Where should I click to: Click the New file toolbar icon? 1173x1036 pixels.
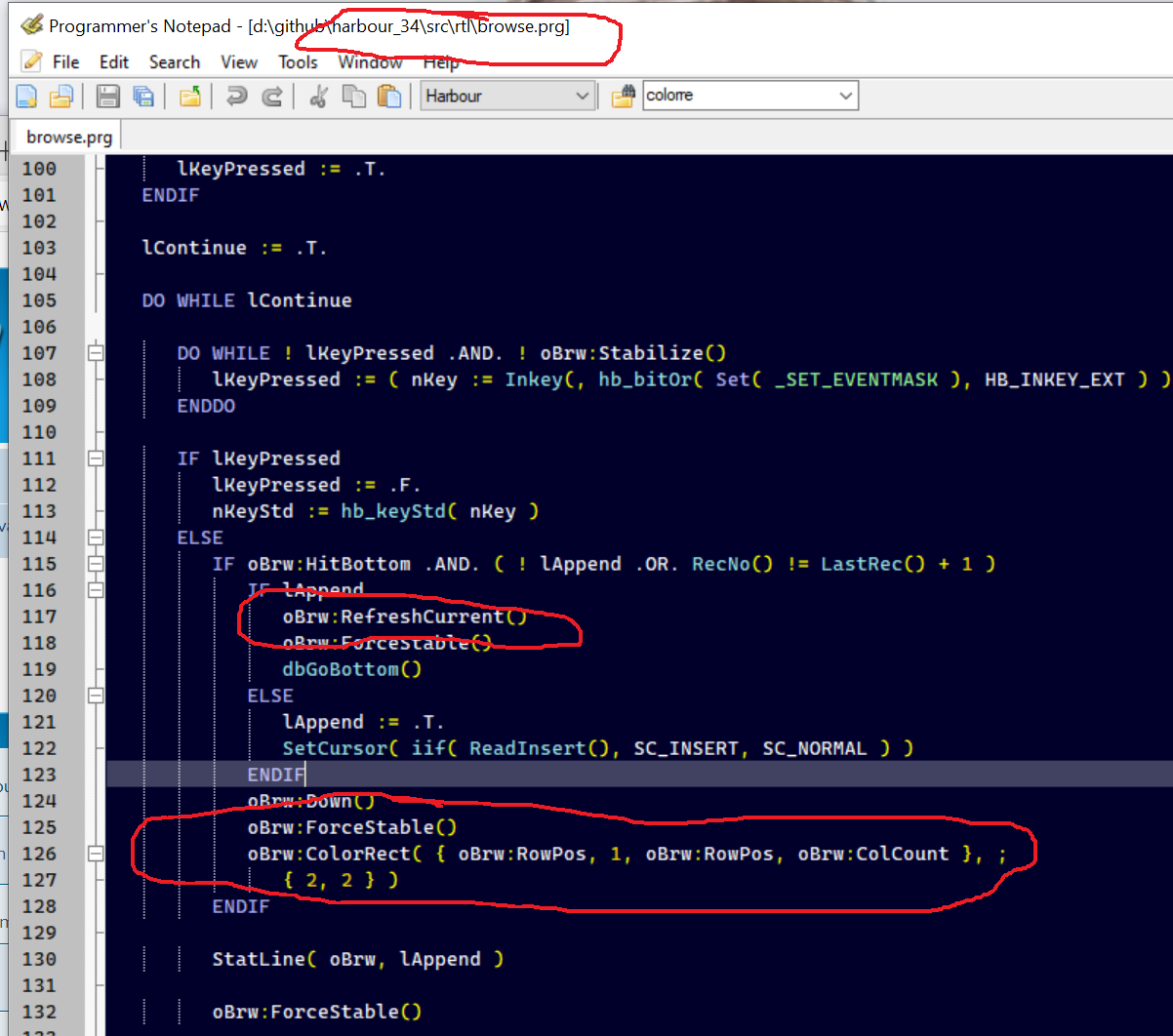pos(26,96)
